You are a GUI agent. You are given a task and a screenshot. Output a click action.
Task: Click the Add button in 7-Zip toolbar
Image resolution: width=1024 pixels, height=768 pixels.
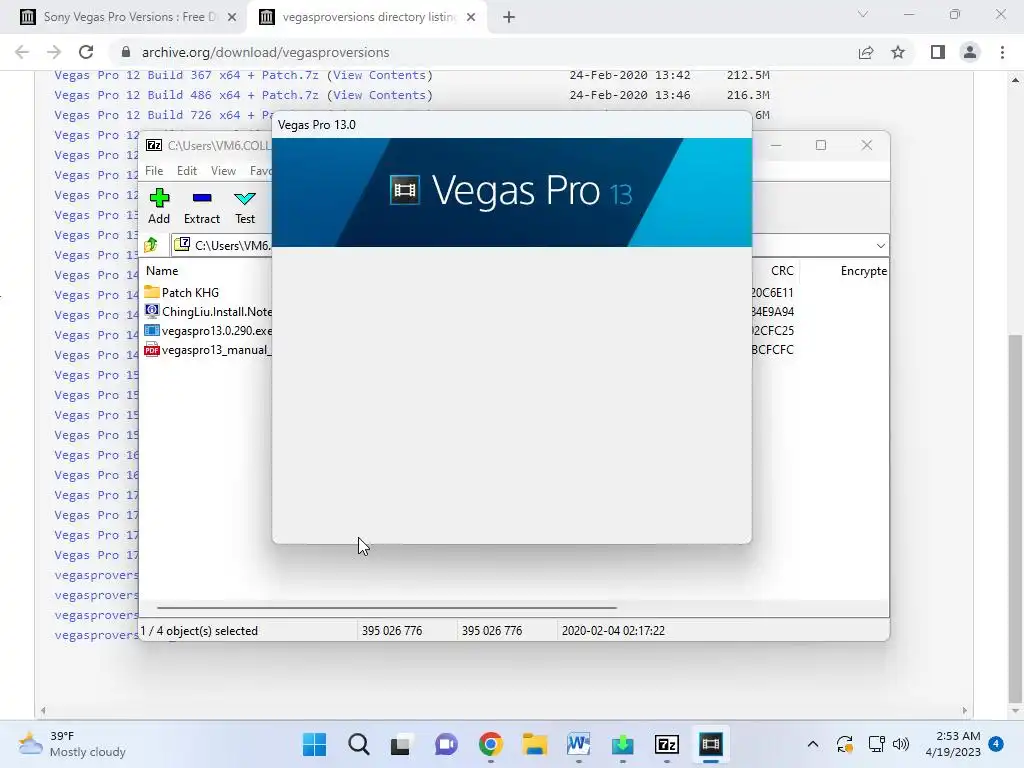159,206
